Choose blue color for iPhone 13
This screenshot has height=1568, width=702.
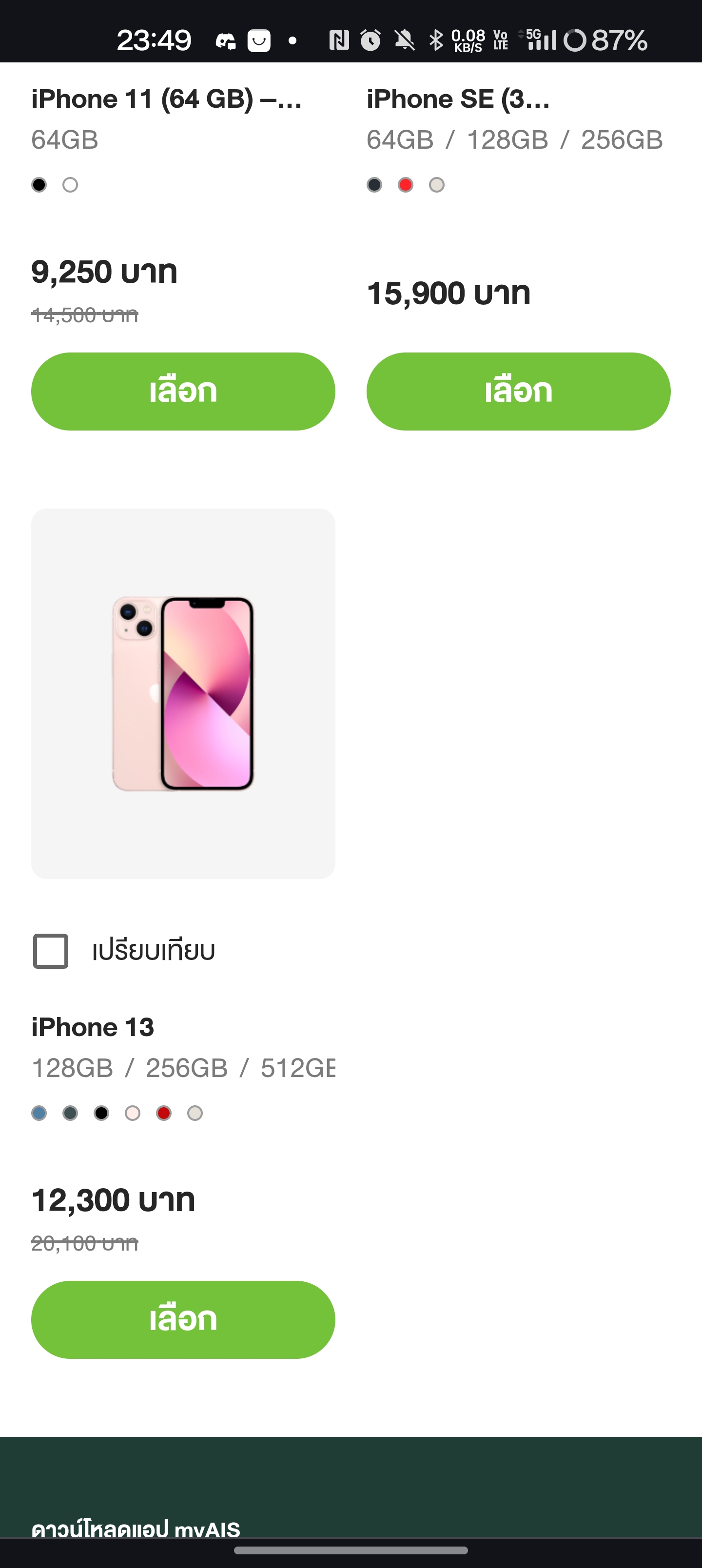coord(39,1113)
